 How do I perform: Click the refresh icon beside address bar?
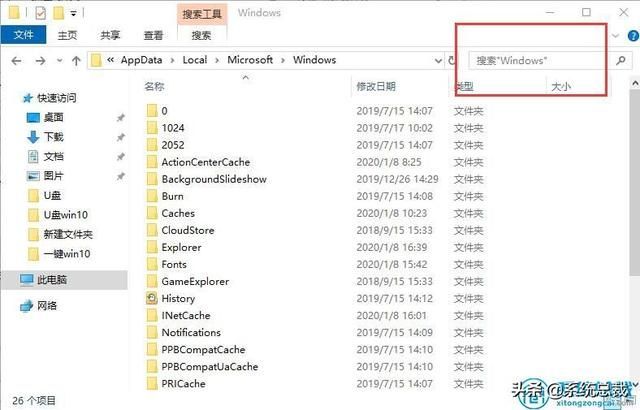pyautogui.click(x=451, y=60)
